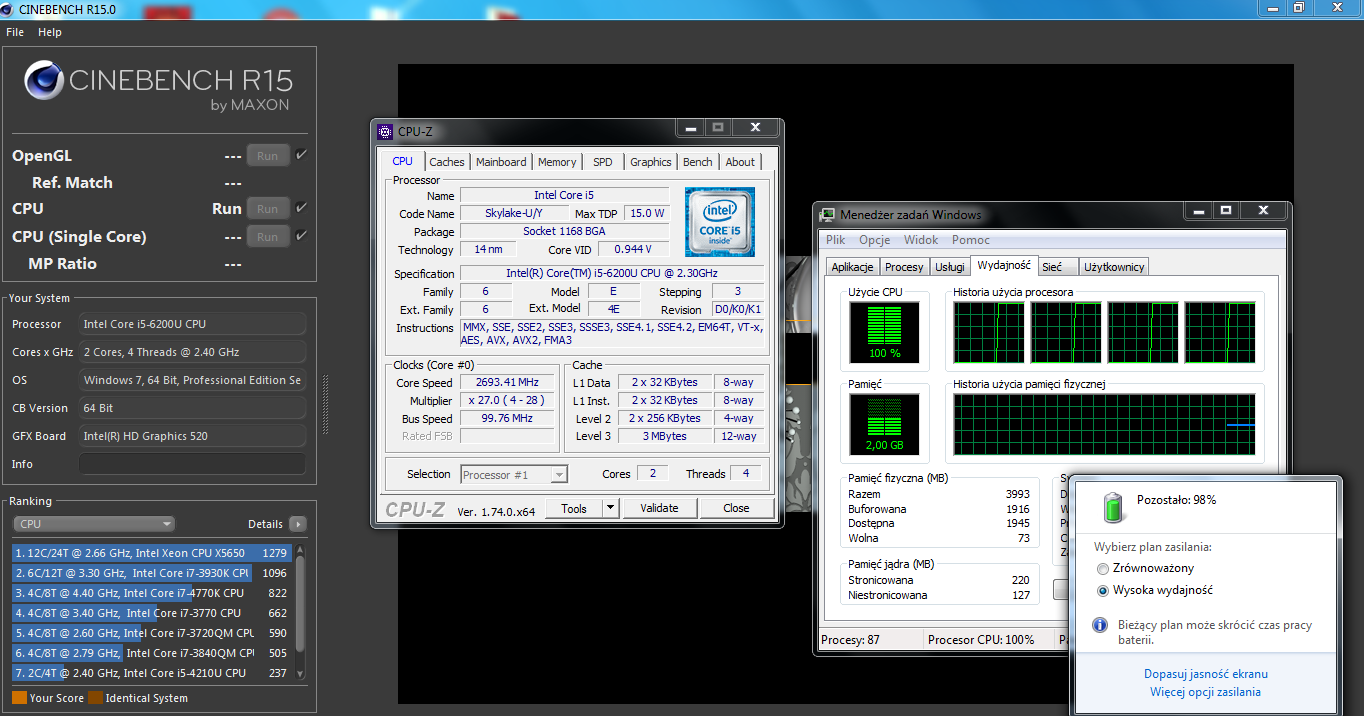Screen dimensions: 1364x716
Task: Switch to the Mainboard tab in CPU-Z
Action: coord(501,162)
